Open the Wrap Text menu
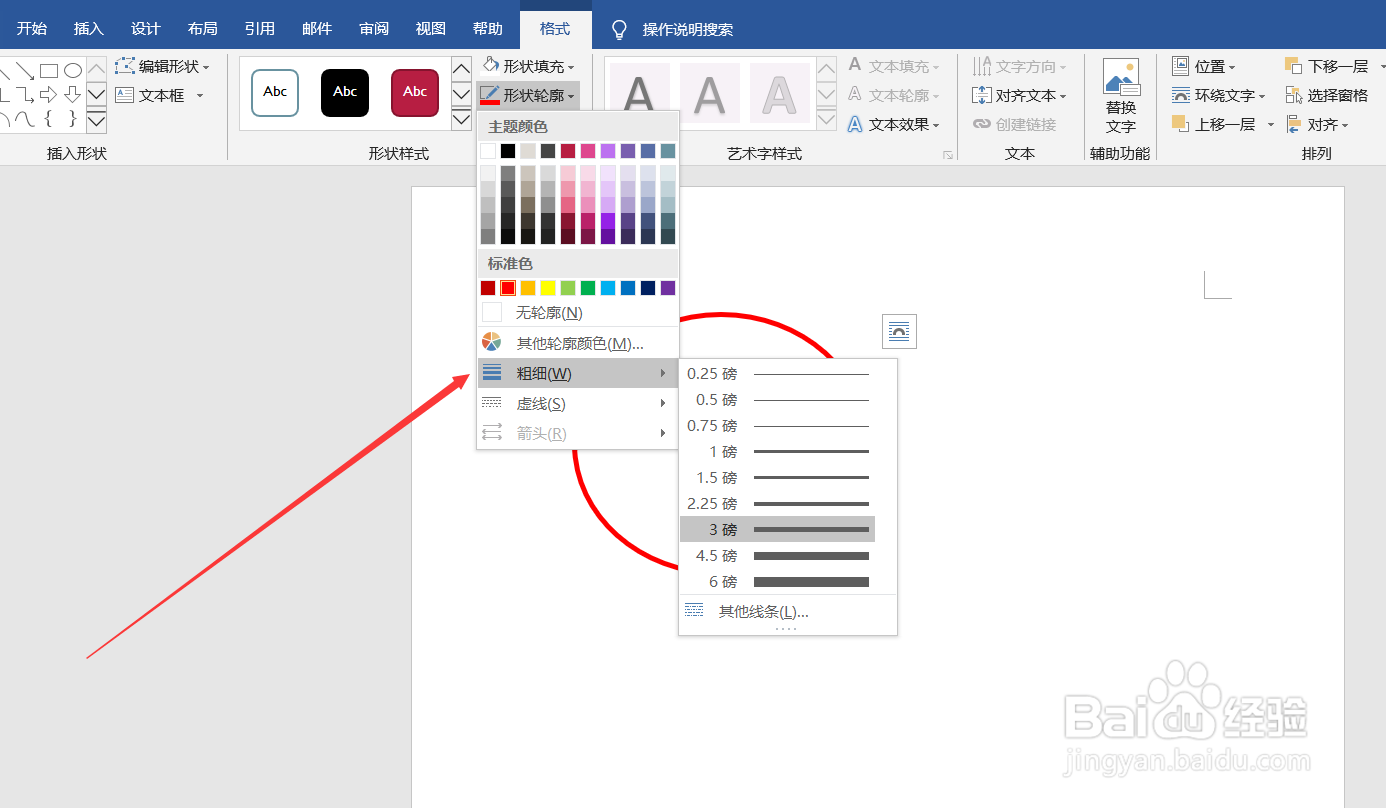Viewport: 1386px width, 808px height. pyautogui.click(x=1219, y=95)
